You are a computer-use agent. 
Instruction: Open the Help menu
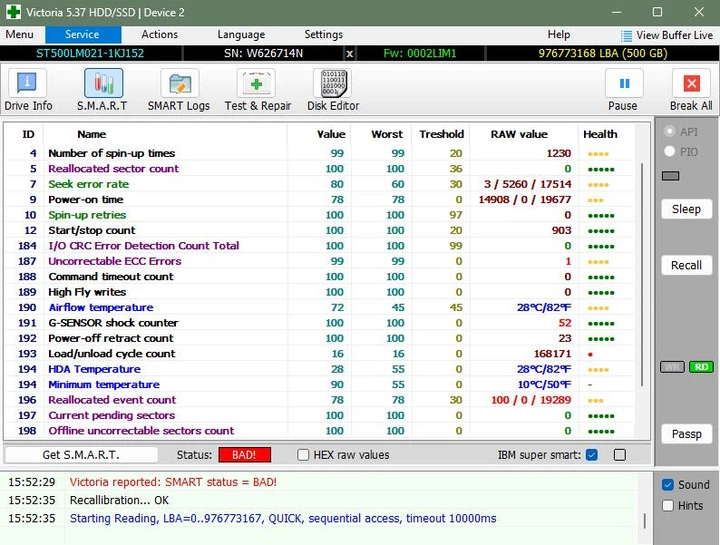[558, 34]
